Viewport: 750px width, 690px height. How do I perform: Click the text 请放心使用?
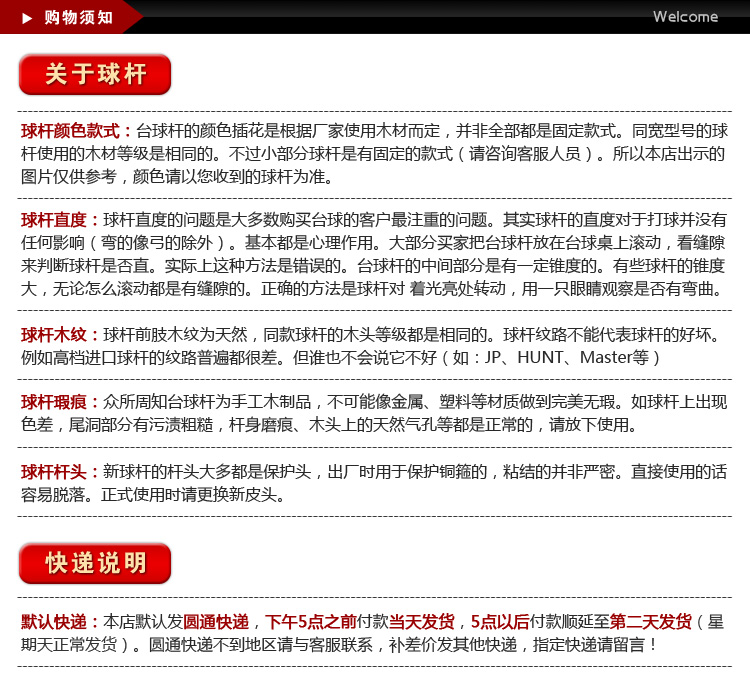(x=588, y=425)
